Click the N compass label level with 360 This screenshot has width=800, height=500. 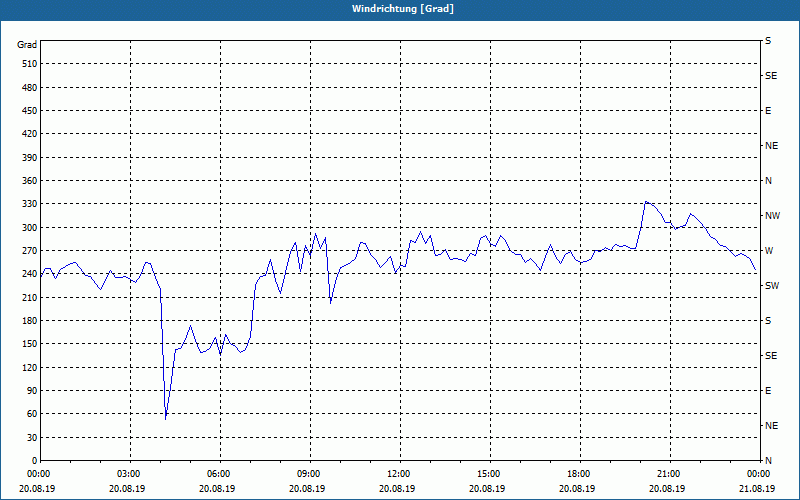click(768, 181)
